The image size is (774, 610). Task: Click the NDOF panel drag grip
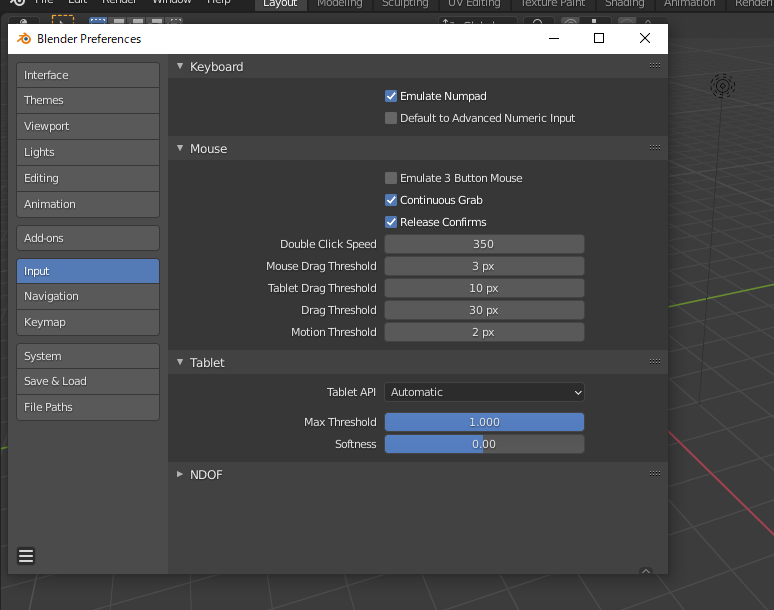655,474
